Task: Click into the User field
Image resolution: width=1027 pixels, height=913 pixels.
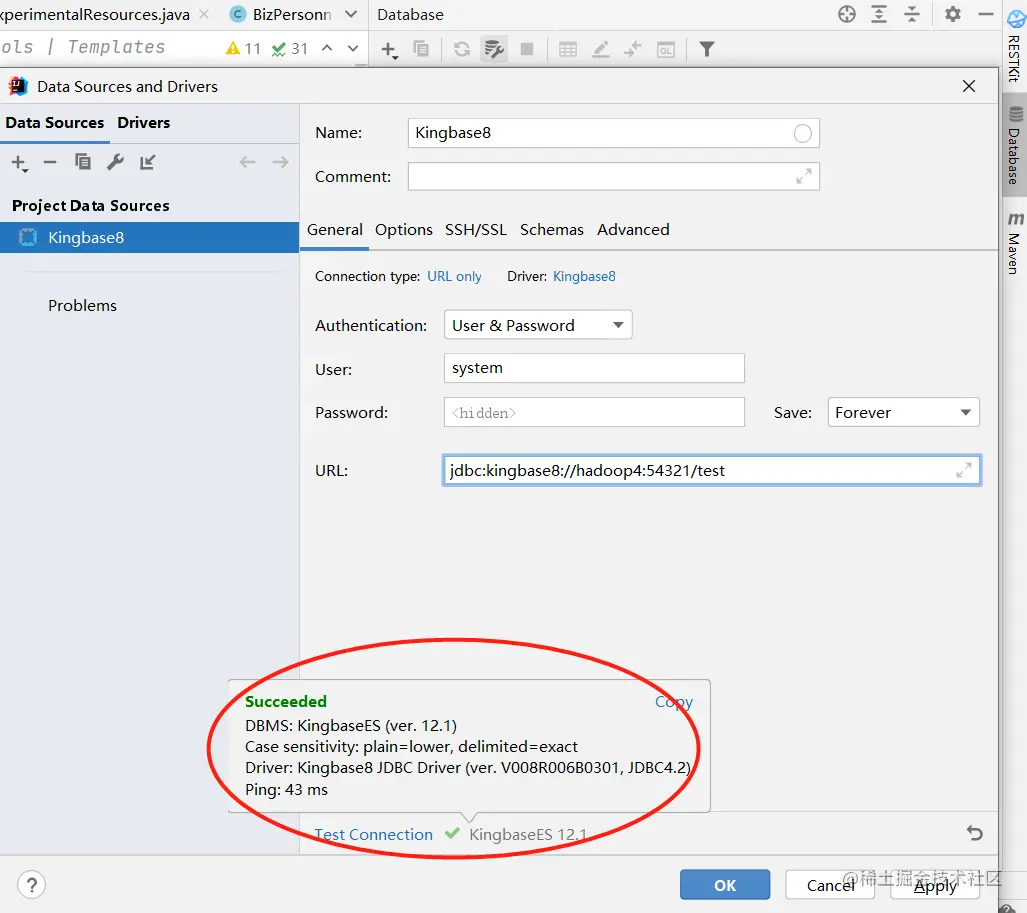Action: (x=594, y=368)
